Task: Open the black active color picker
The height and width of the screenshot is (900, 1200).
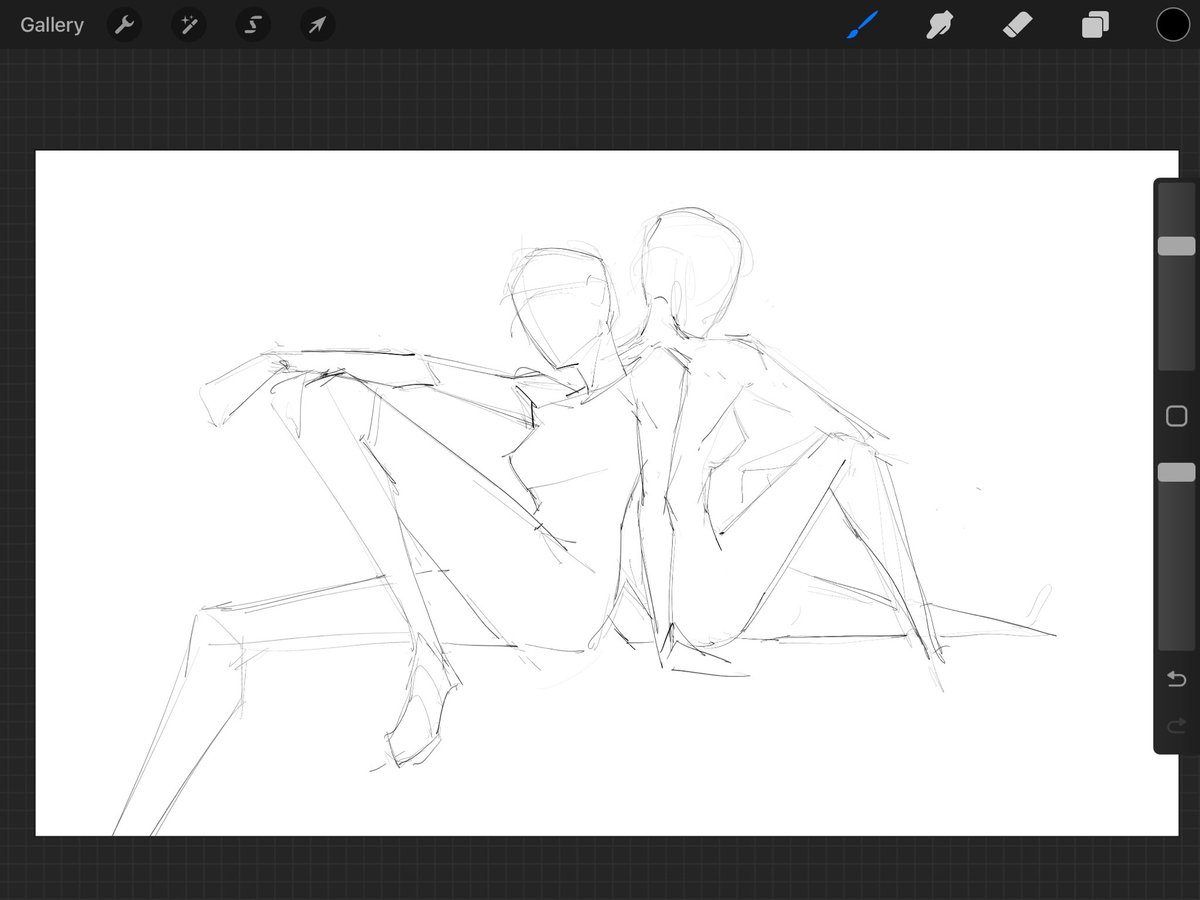Action: point(1173,25)
